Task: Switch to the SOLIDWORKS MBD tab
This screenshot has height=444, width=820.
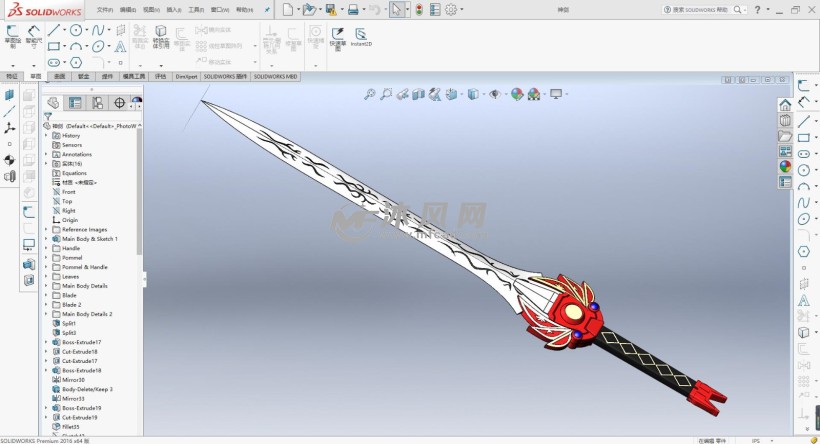Action: tap(276, 76)
